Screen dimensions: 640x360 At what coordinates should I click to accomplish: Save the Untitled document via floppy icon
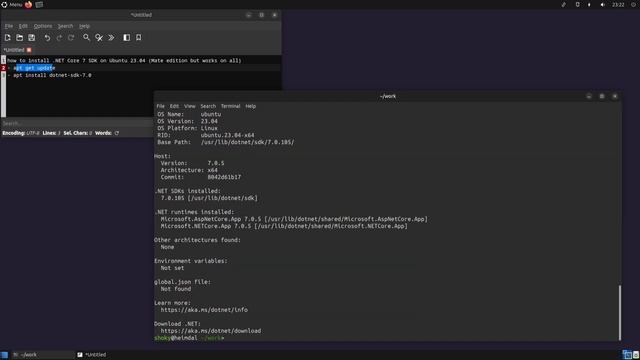(31, 38)
